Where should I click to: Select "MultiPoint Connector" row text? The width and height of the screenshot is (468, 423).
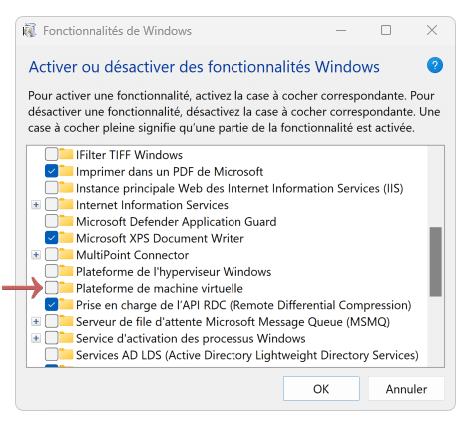point(132,255)
